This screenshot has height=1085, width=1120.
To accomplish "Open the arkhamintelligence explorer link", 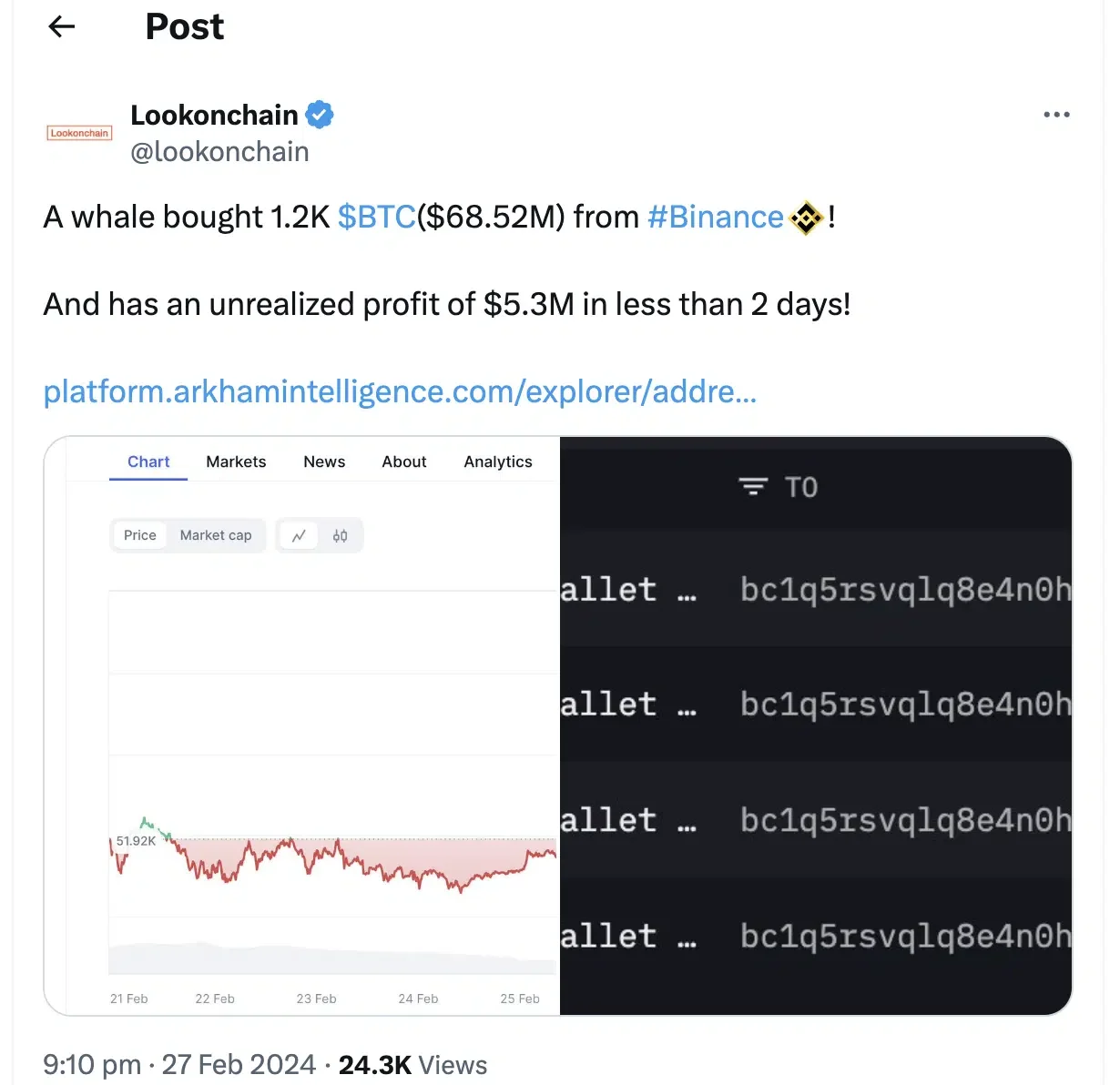I will pos(400,391).
